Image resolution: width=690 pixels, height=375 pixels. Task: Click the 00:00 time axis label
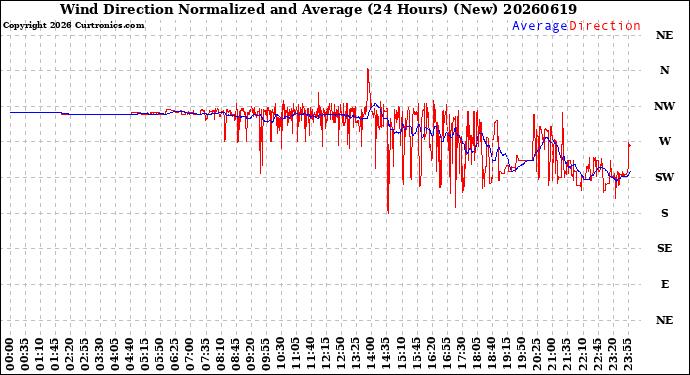10,355
